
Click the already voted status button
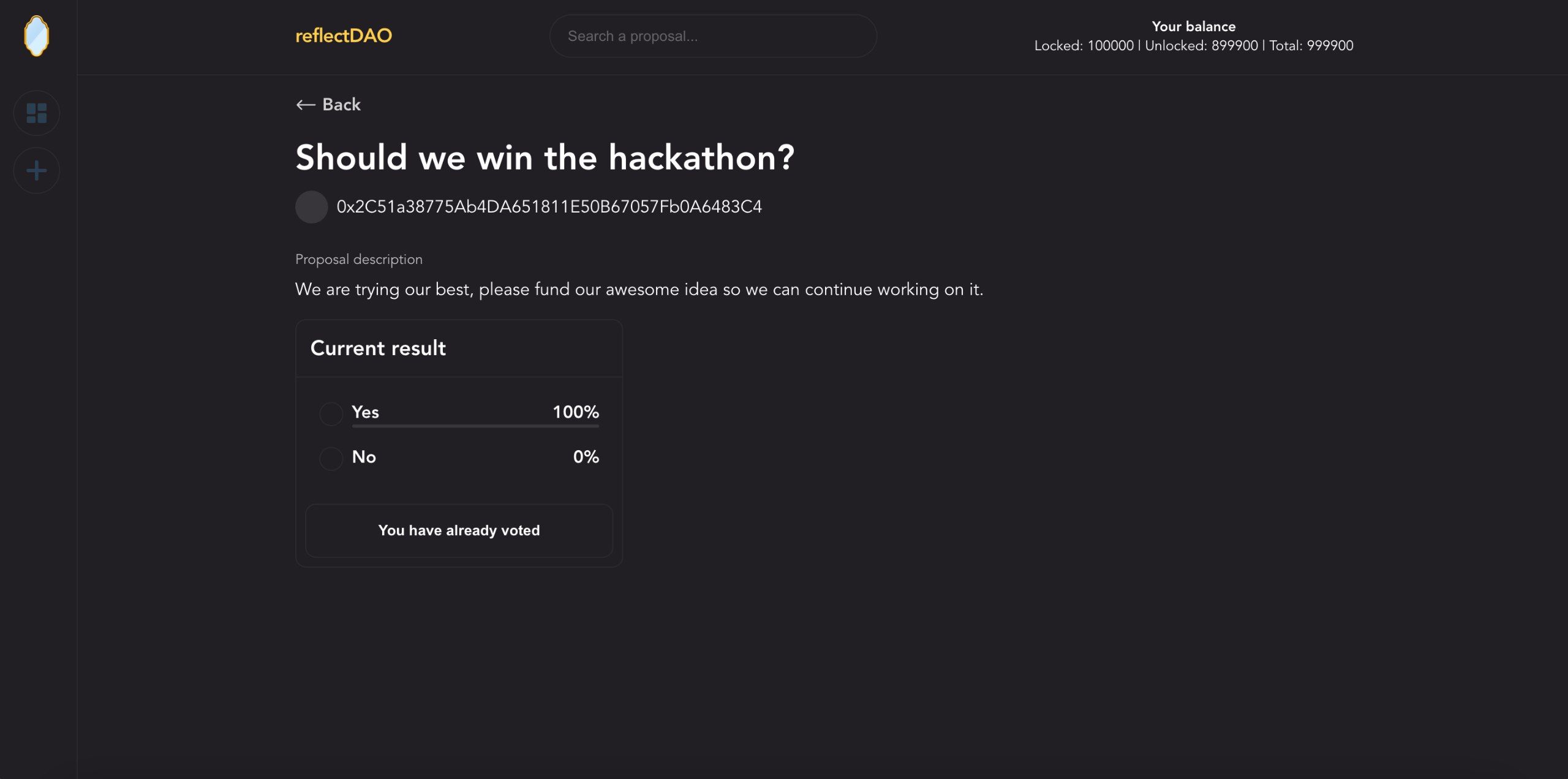[x=459, y=530]
